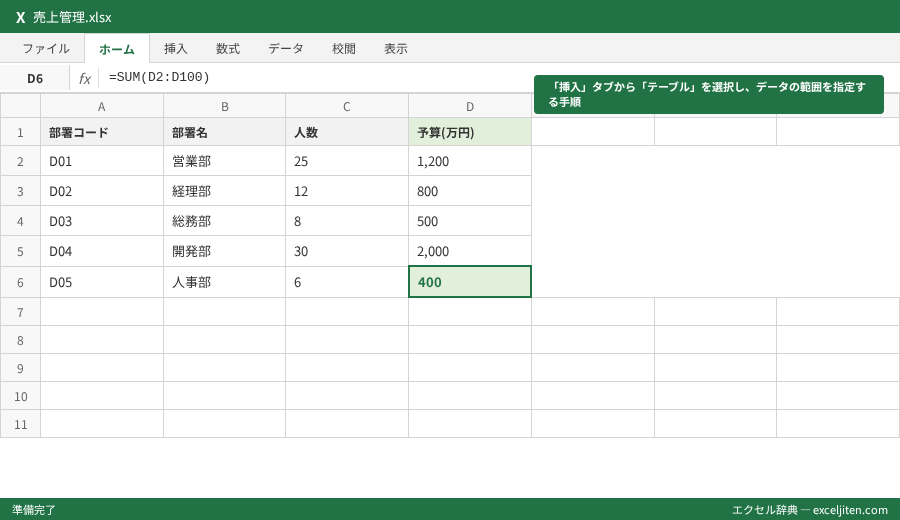Select the cell with value 12

pyautogui.click(x=347, y=191)
